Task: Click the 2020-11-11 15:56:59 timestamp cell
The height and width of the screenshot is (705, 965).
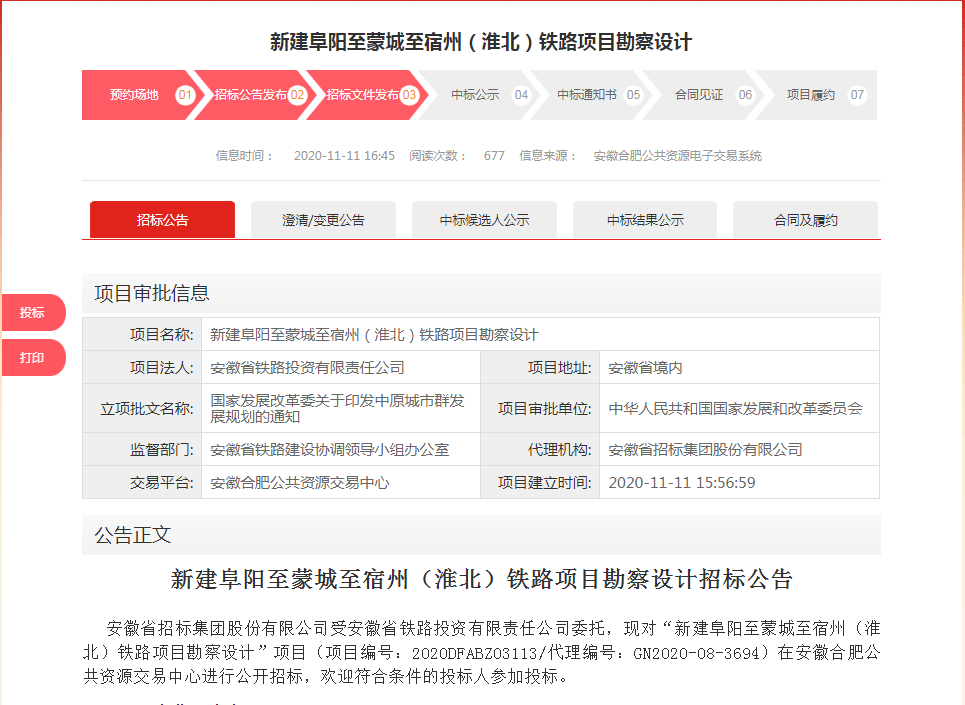Action: coord(739,483)
